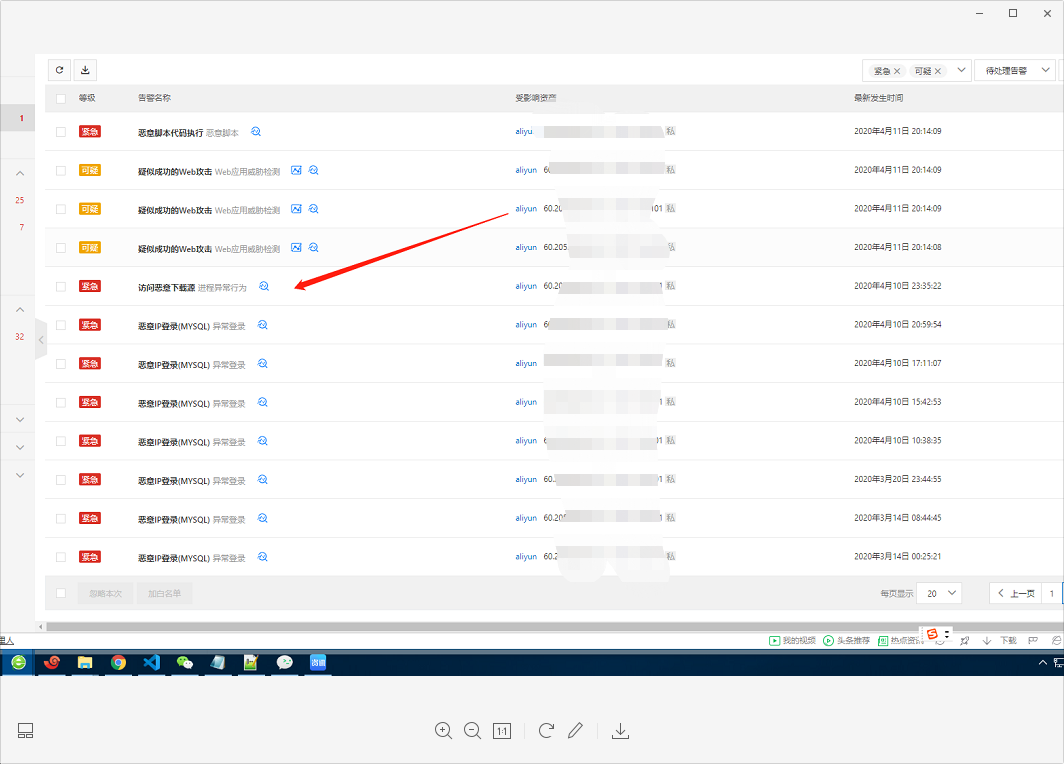This screenshot has height=764, width=1064.
Task: Click the aliyun asset link for 恶意脚本代码执行
Action: (x=524, y=132)
